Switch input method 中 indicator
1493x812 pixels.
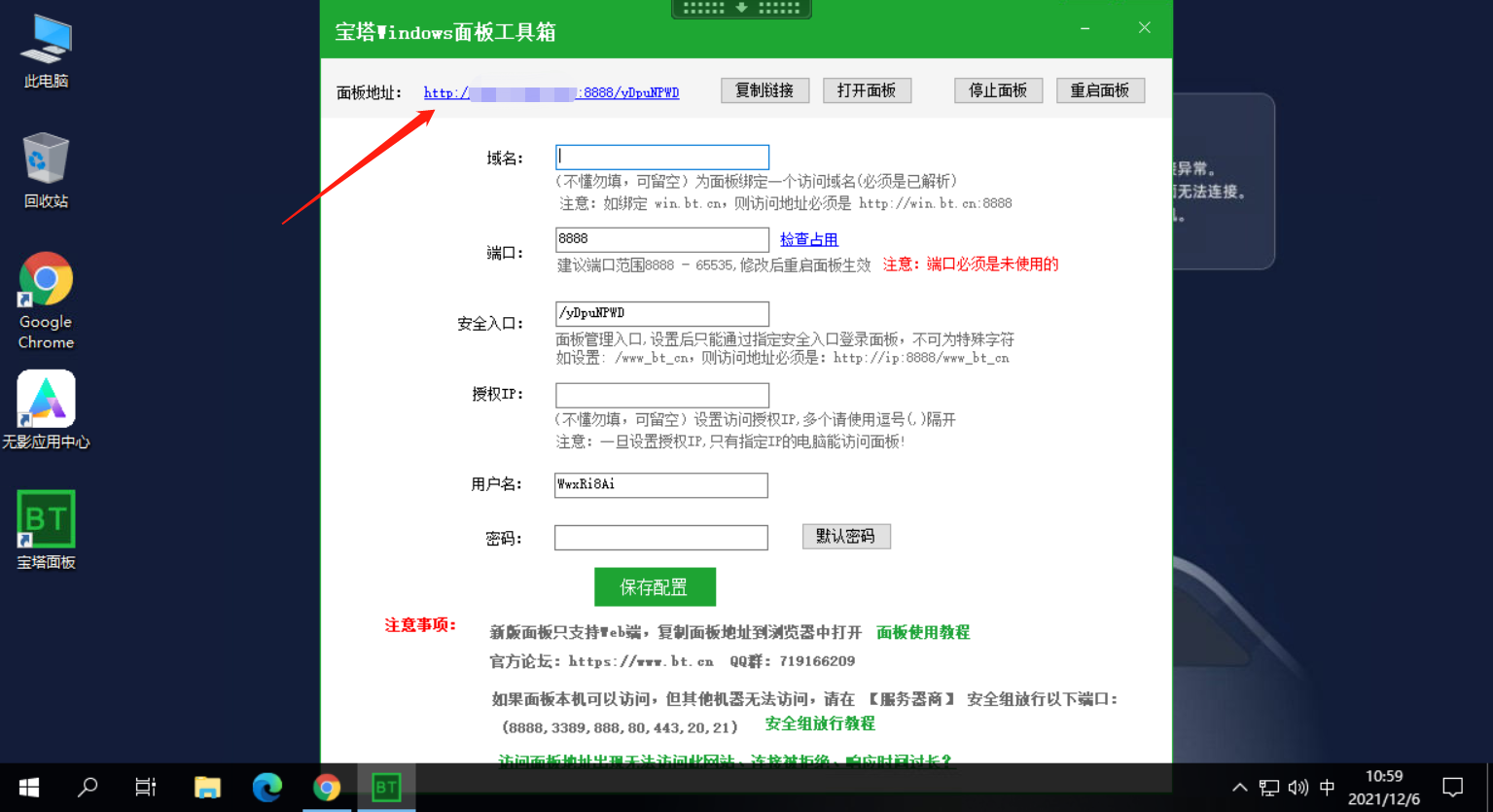(1327, 788)
